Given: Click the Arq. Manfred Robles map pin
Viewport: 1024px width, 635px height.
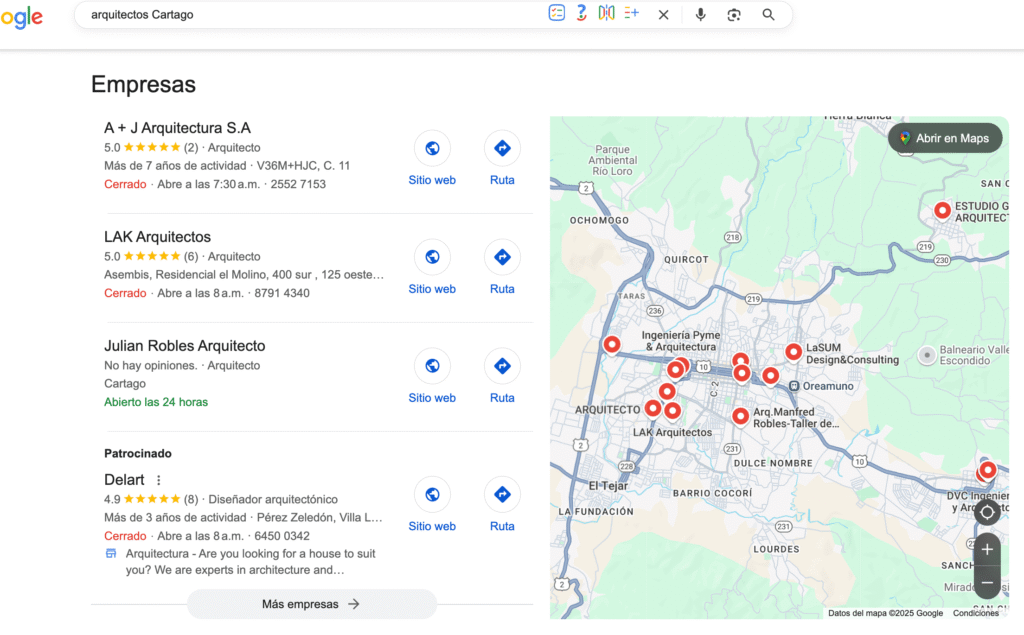Looking at the screenshot, I should [740, 416].
